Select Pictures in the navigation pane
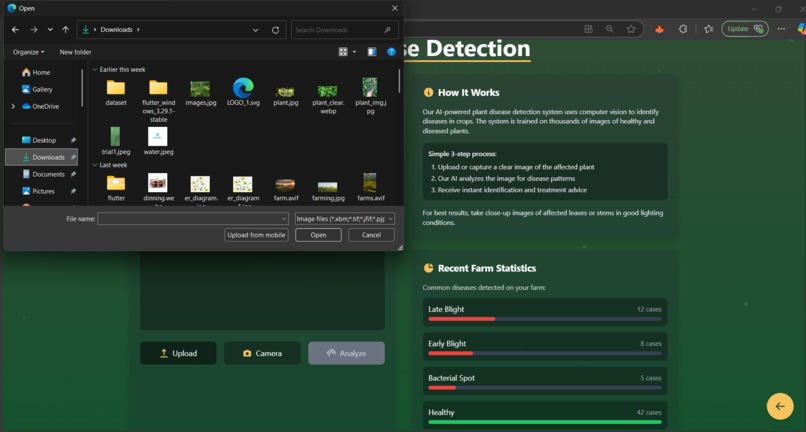 (x=41, y=191)
